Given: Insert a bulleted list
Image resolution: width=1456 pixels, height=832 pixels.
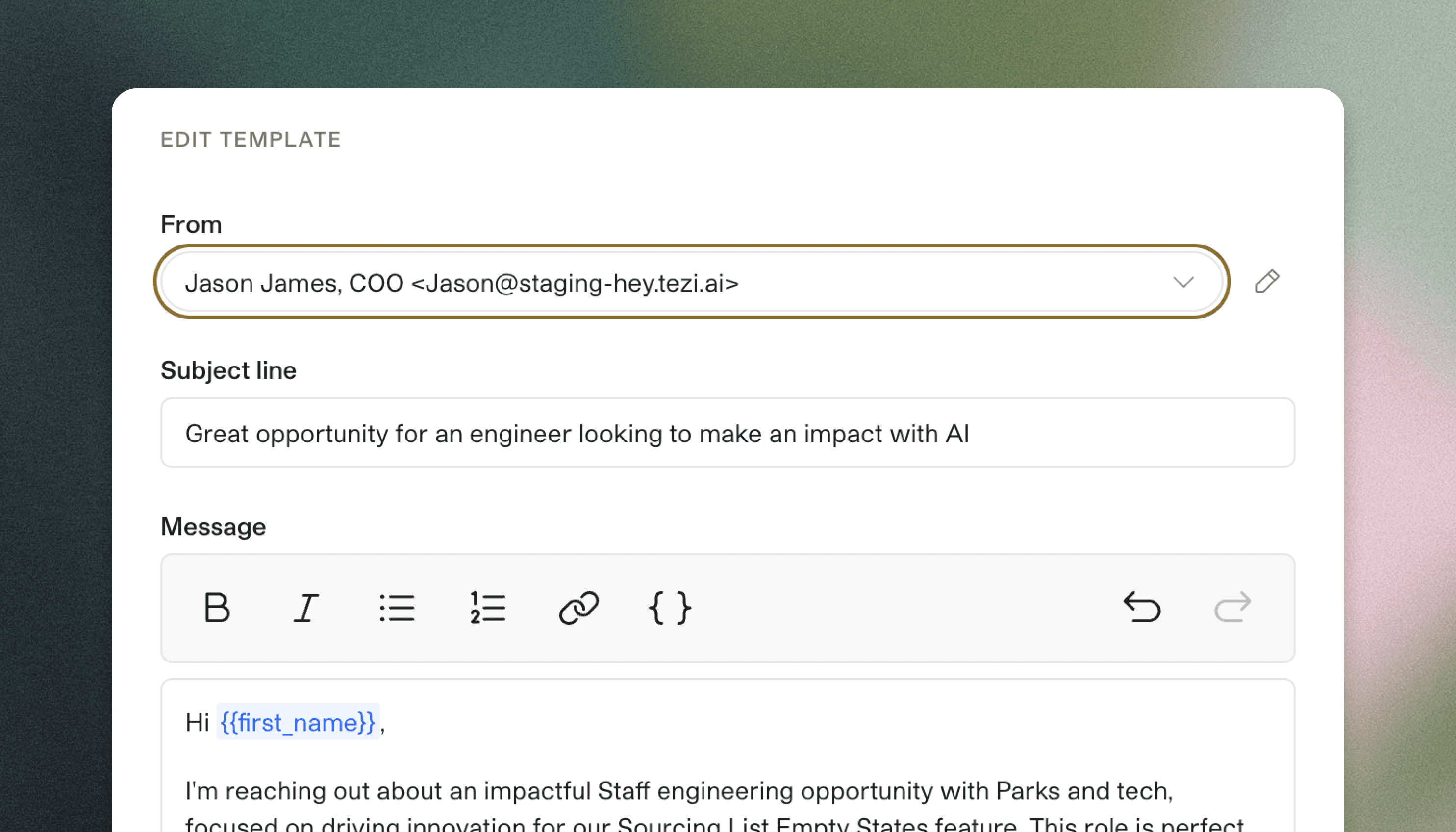Looking at the screenshot, I should tap(397, 608).
